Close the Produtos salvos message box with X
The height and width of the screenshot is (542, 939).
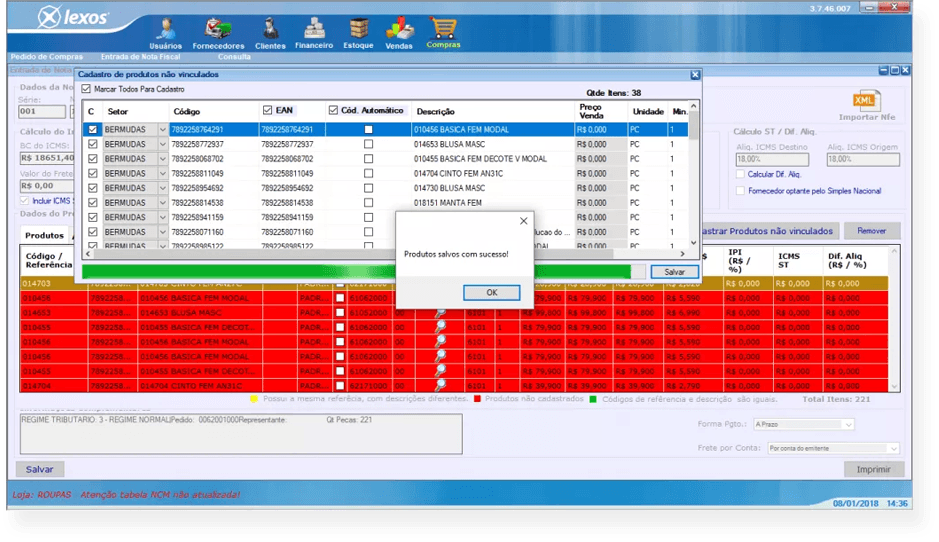[x=523, y=221]
